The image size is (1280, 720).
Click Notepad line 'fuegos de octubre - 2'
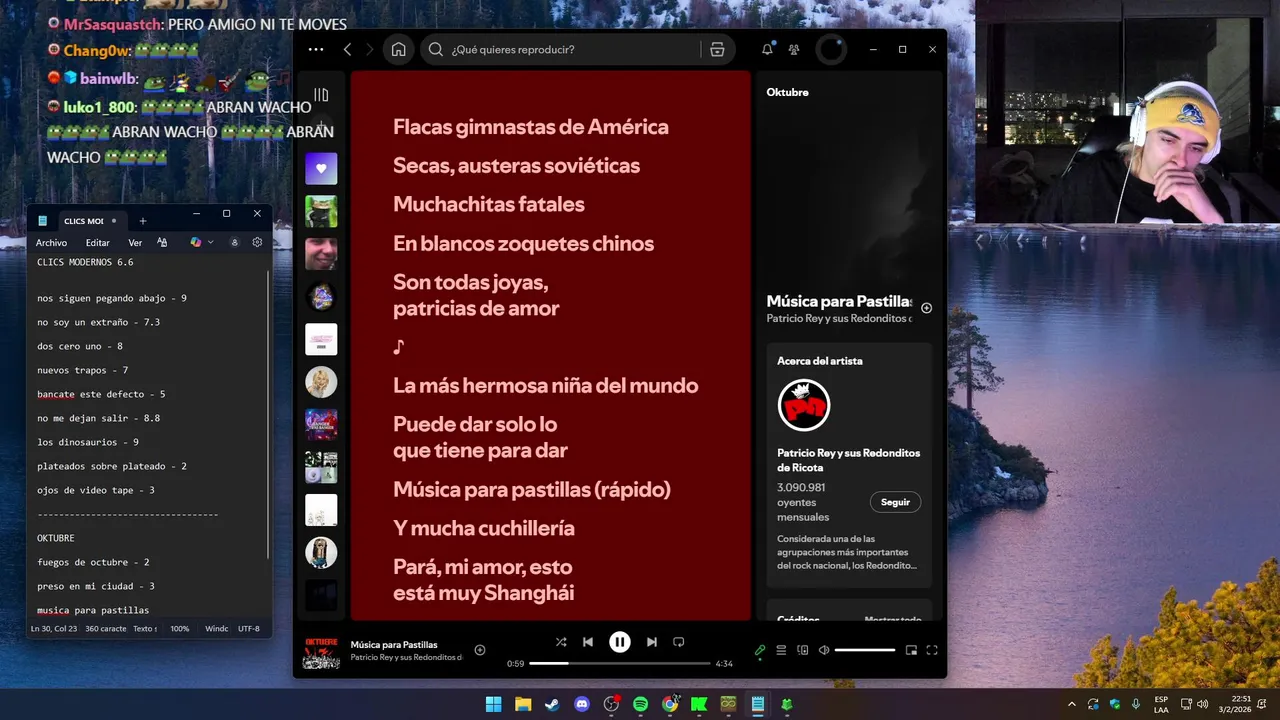click(x=93, y=562)
